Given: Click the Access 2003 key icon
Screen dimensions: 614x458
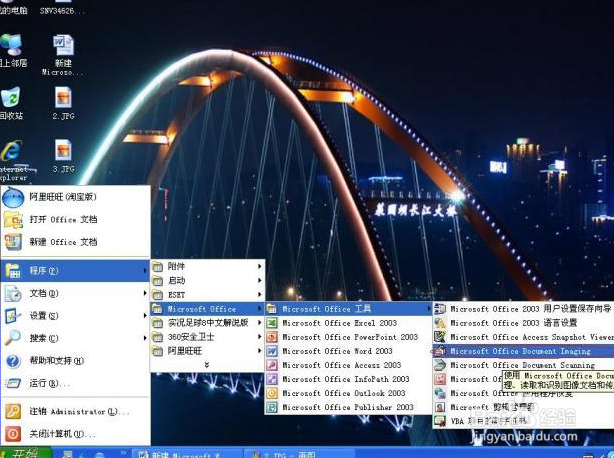Looking at the screenshot, I should pyautogui.click(x=272, y=365).
